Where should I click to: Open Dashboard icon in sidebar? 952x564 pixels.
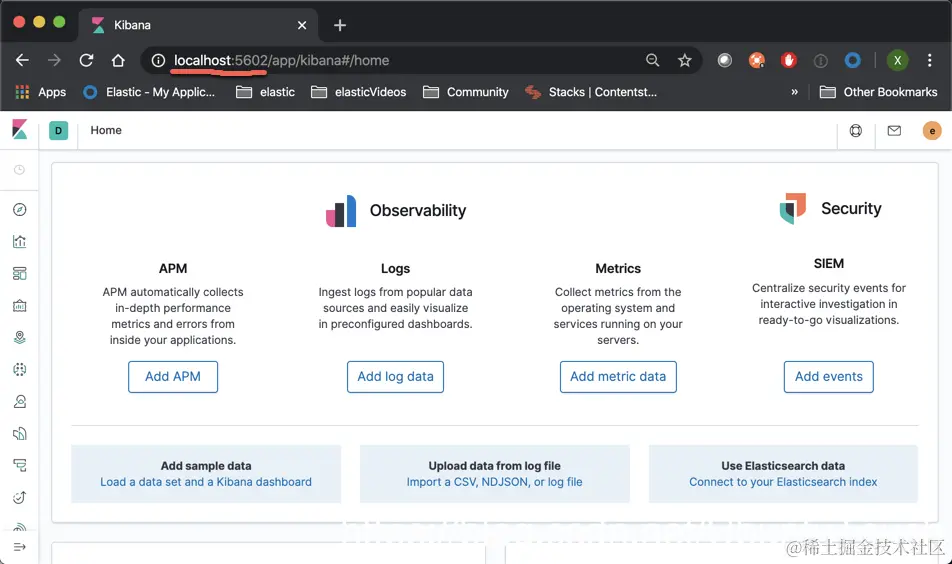(19, 274)
